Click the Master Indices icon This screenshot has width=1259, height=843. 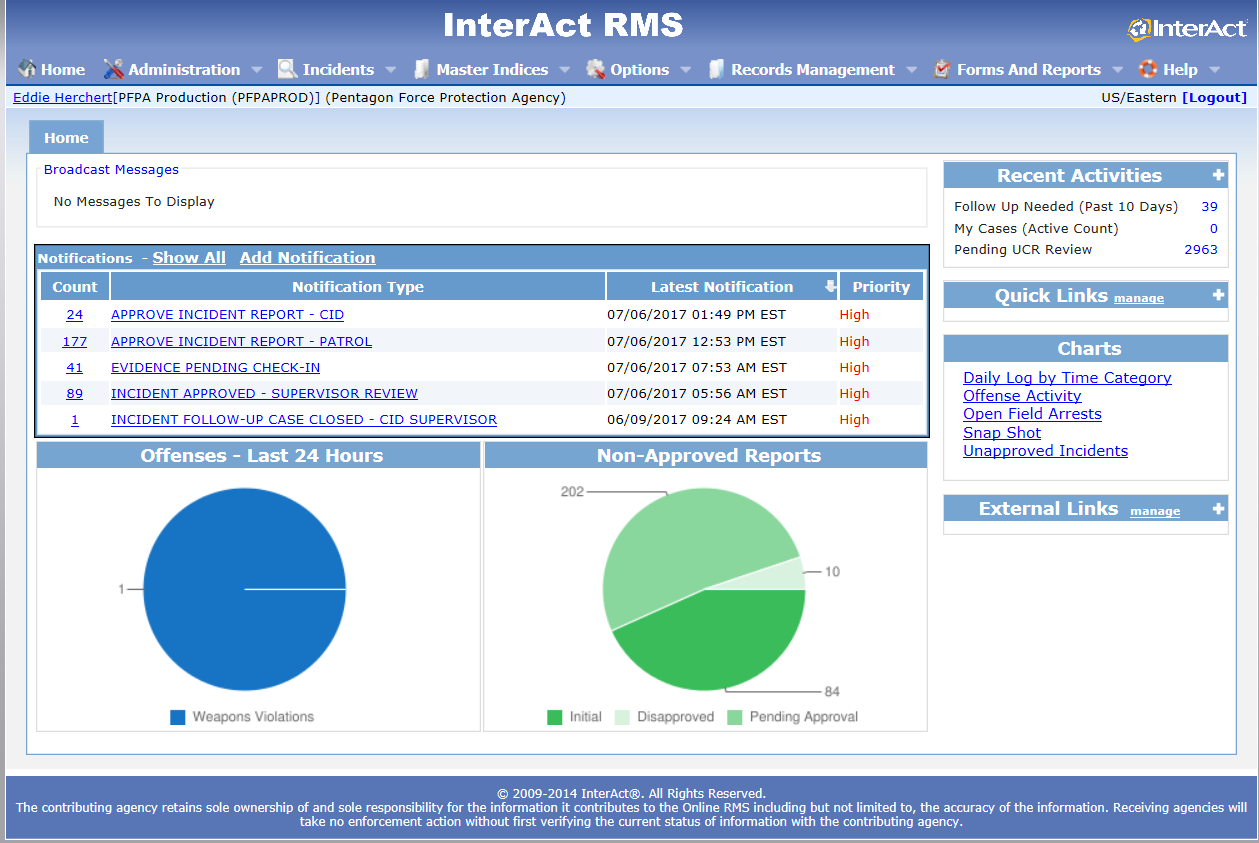422,69
